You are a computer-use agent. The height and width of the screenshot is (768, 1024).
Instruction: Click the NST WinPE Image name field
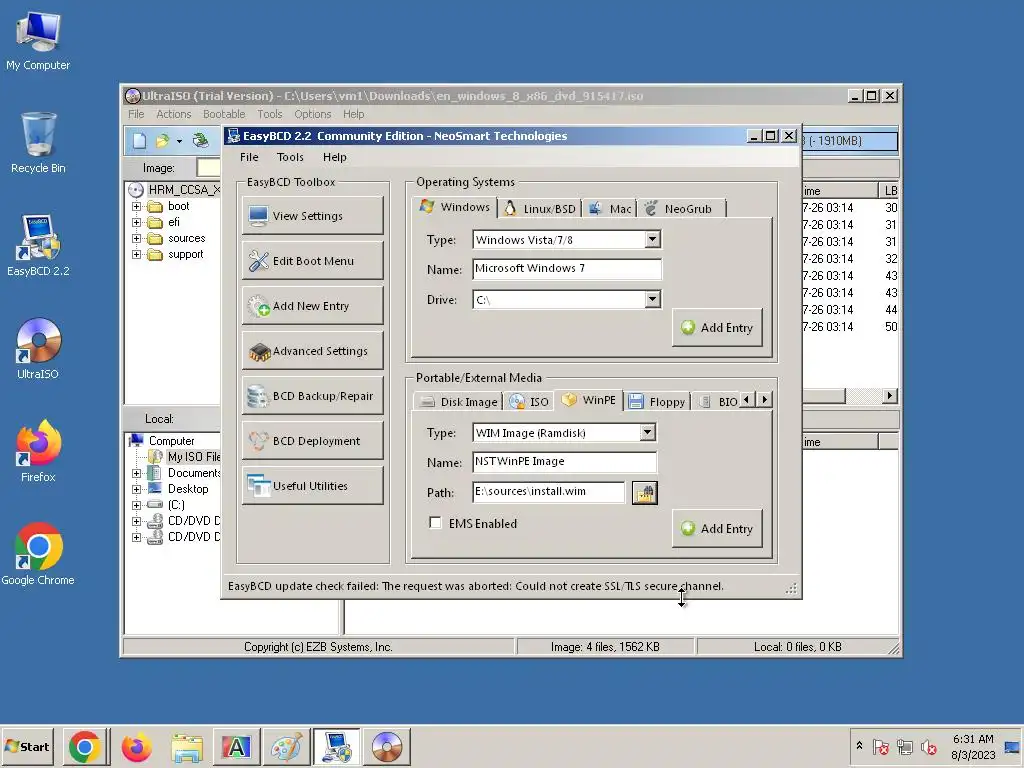pos(564,462)
